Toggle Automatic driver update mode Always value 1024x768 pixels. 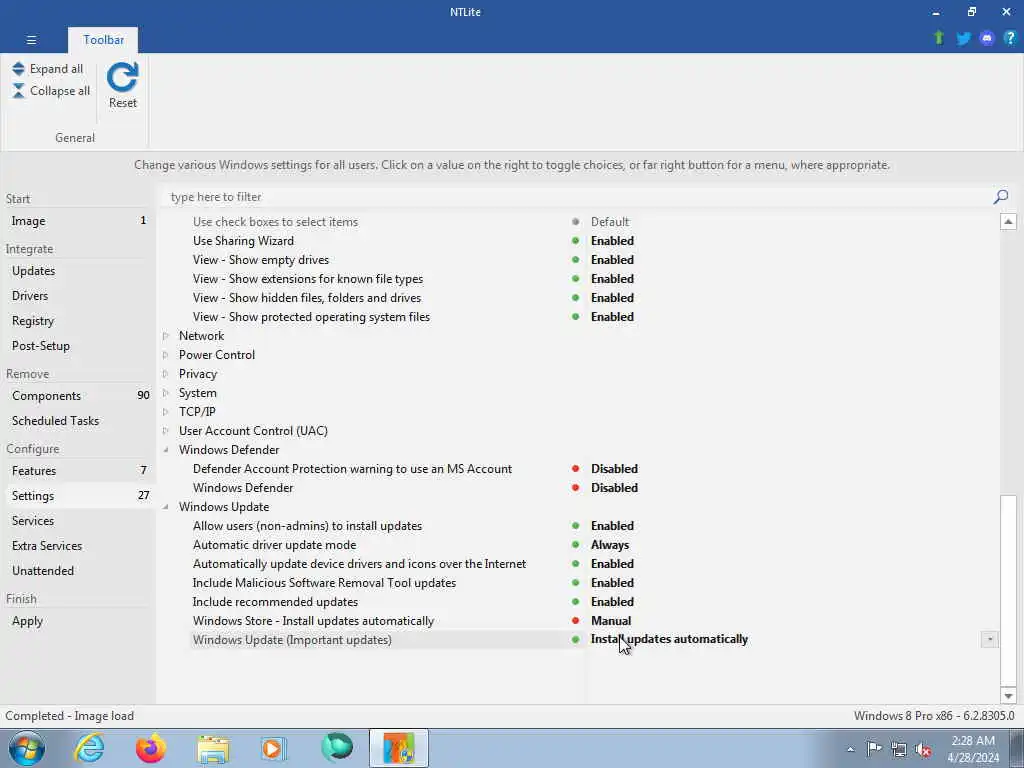click(x=610, y=545)
